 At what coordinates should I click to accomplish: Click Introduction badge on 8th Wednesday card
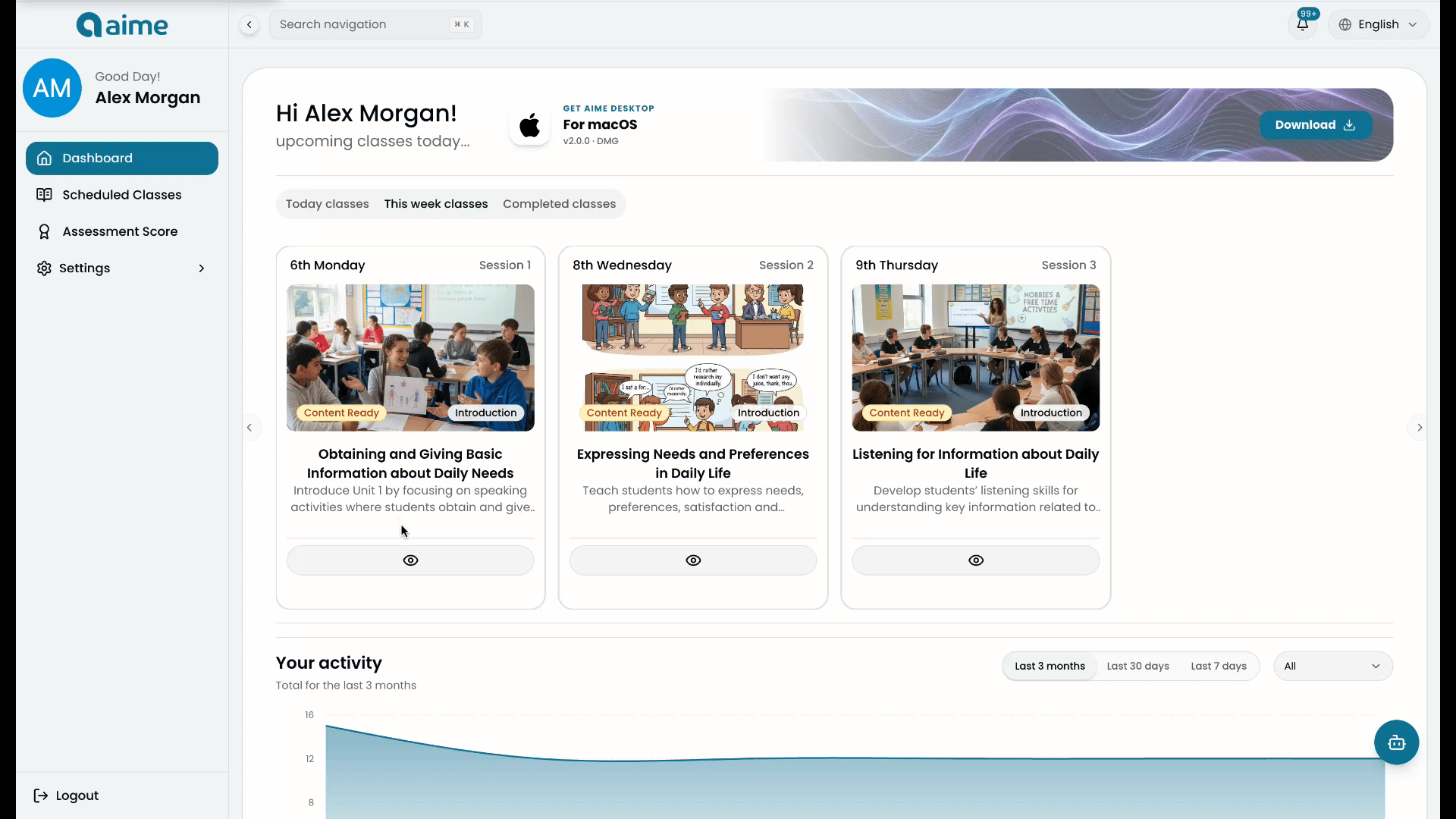(768, 413)
